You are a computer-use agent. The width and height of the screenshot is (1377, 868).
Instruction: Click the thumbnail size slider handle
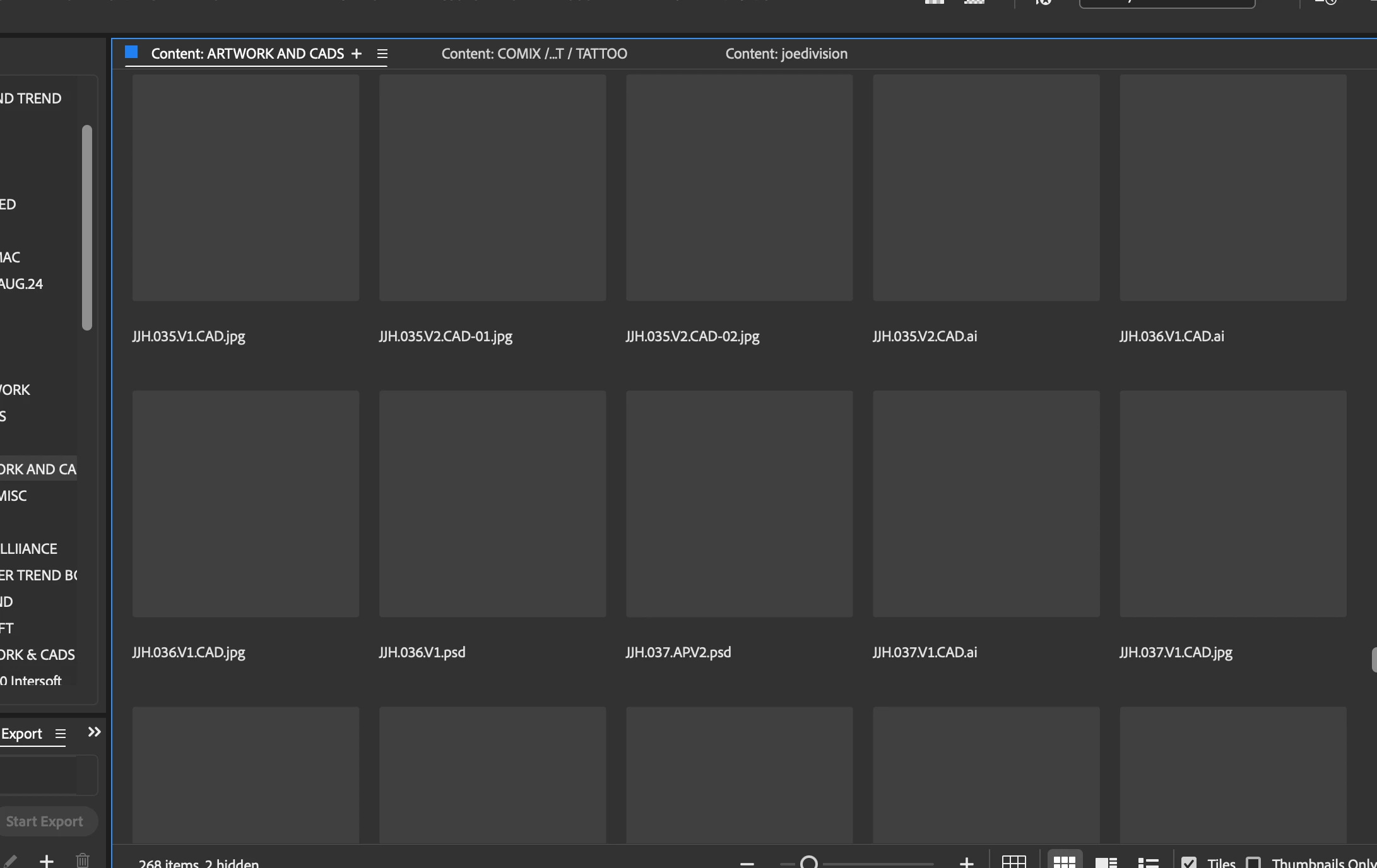[809, 862]
